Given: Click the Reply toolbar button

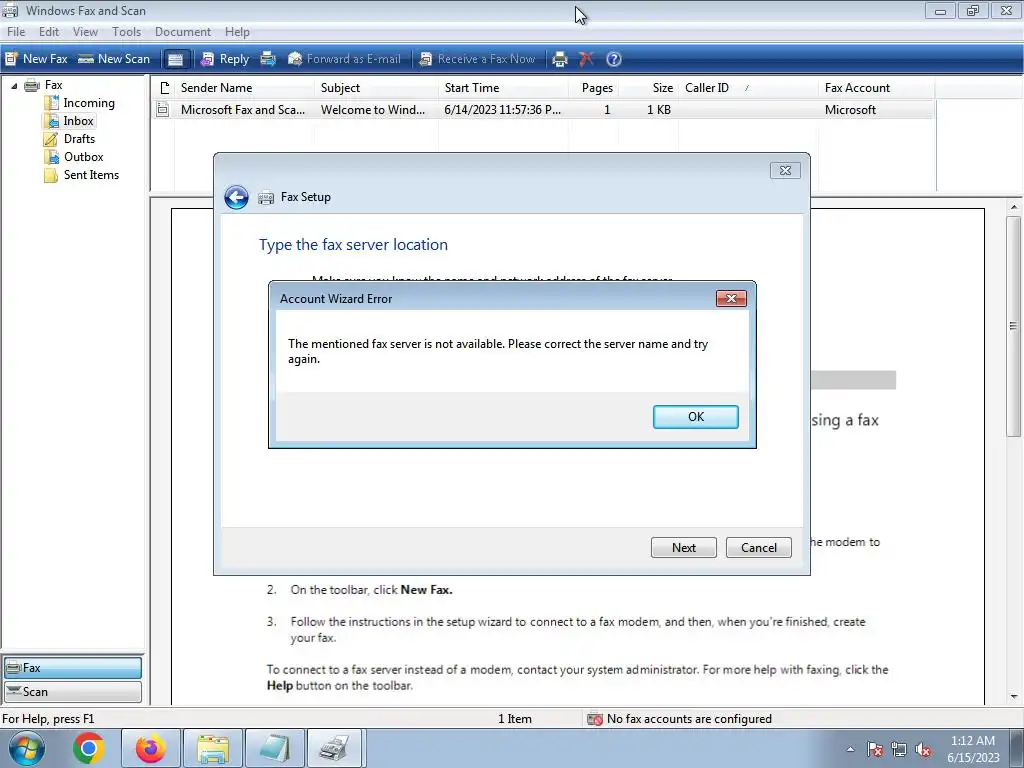Looking at the screenshot, I should click(x=225, y=59).
